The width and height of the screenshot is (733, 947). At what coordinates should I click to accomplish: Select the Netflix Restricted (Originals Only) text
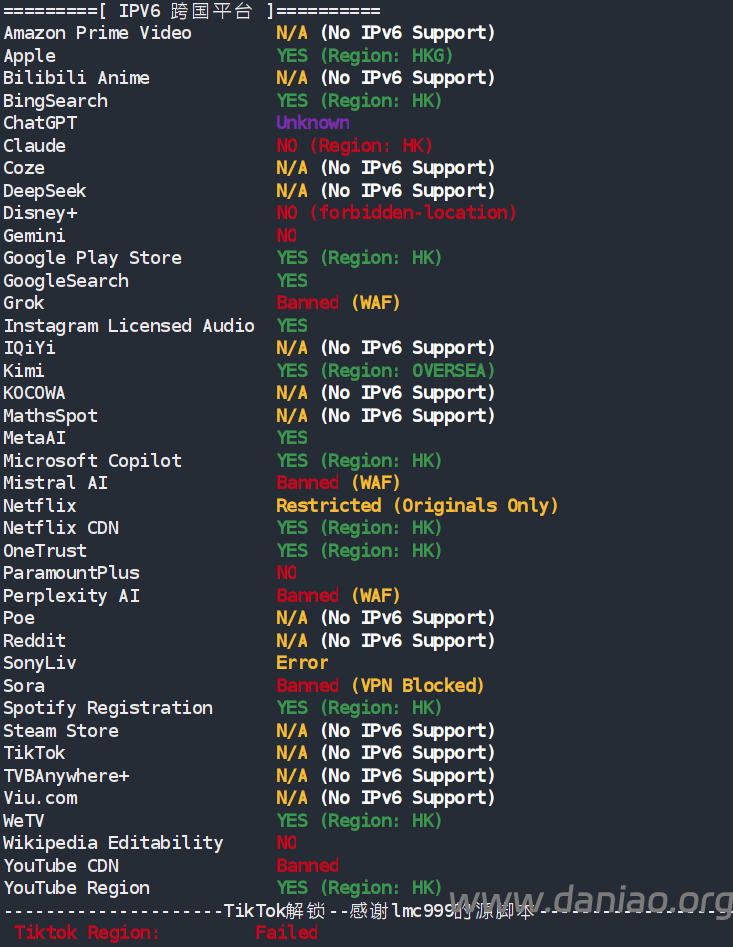417,506
